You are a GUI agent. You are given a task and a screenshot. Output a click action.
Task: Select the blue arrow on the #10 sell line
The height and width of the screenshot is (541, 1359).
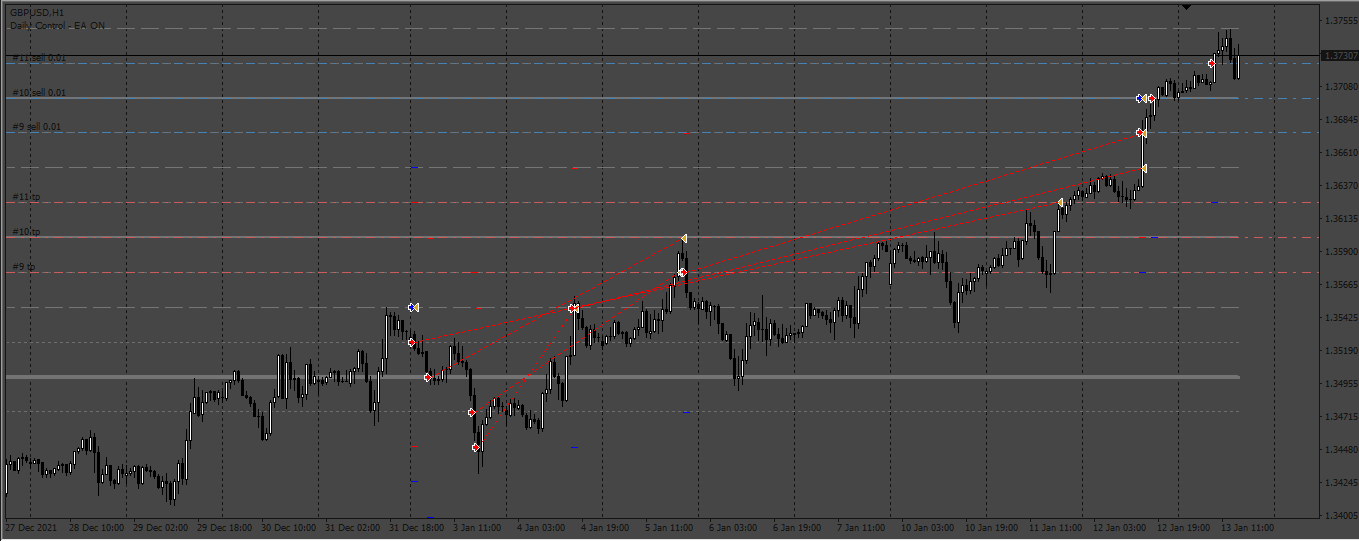(x=1139, y=98)
